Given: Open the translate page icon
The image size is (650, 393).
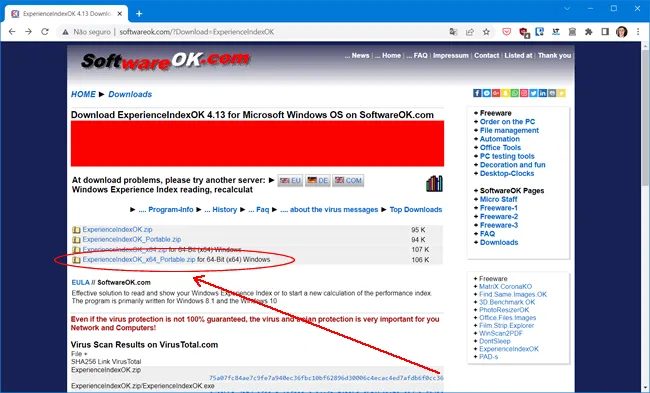Looking at the screenshot, I should pos(454,32).
